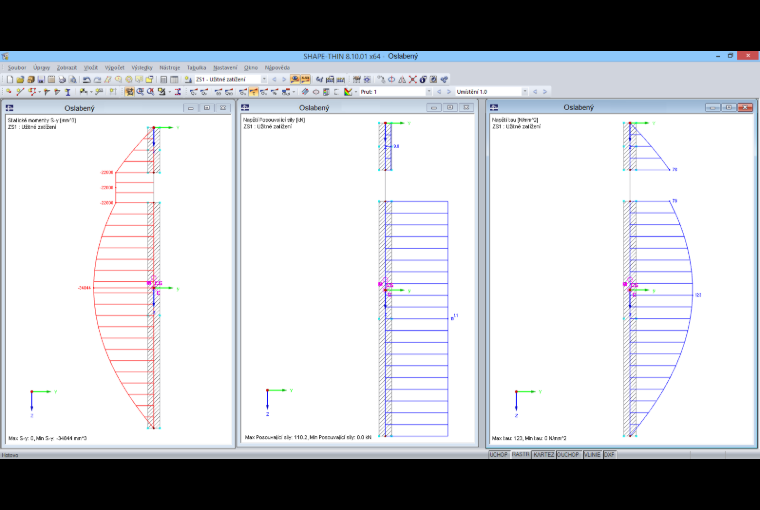
Task: Select next location arrow beside Umístění 1.0
Action: click(x=545, y=92)
